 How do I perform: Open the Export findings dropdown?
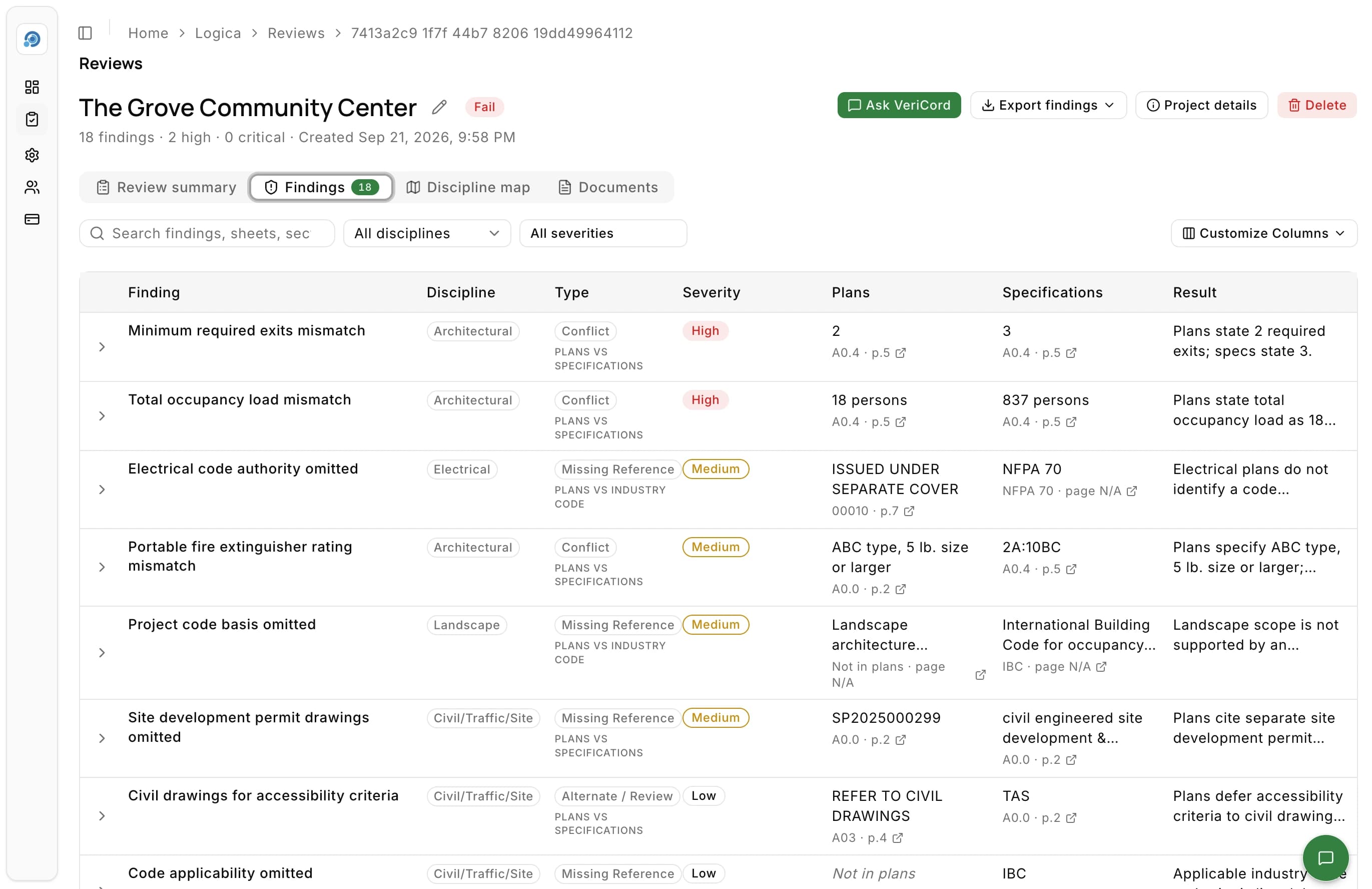1048,106
